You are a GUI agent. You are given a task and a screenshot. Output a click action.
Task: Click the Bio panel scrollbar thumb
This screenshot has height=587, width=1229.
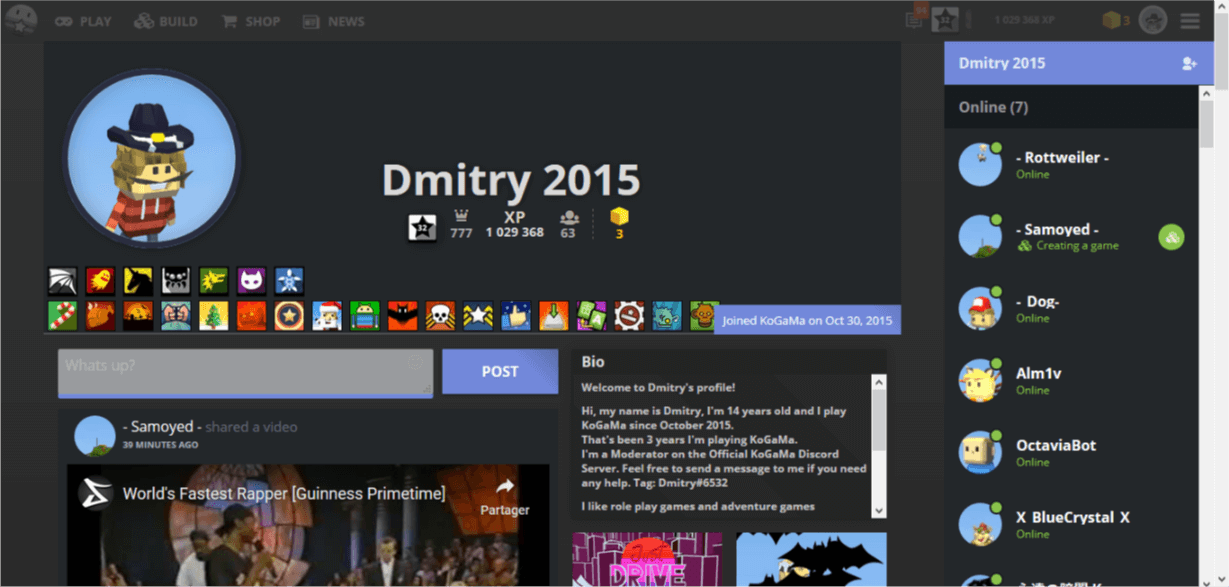(879, 421)
